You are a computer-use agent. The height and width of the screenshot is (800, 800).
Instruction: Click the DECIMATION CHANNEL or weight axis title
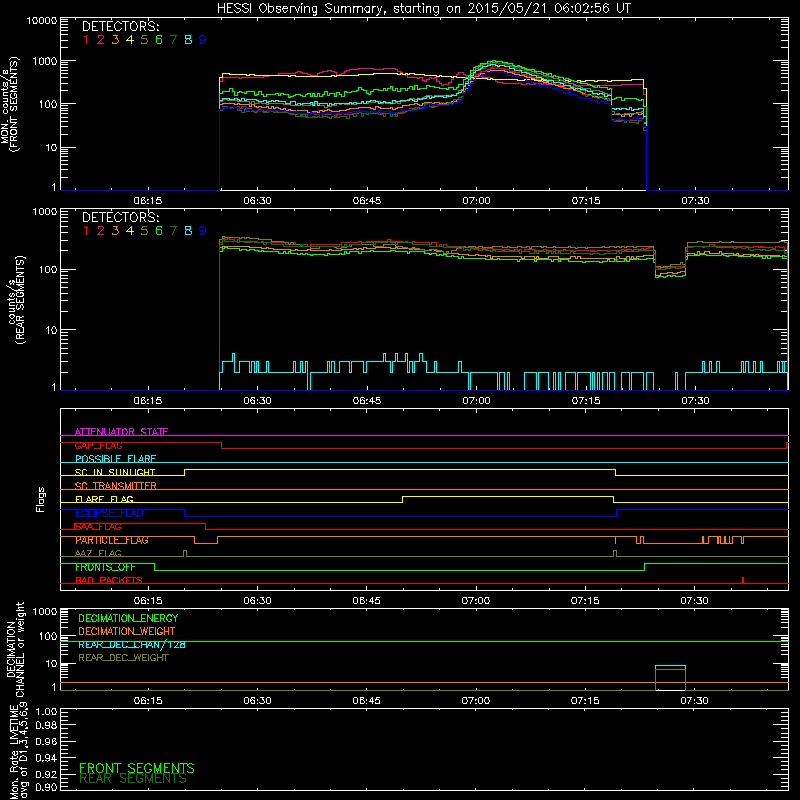[x=15, y=649]
